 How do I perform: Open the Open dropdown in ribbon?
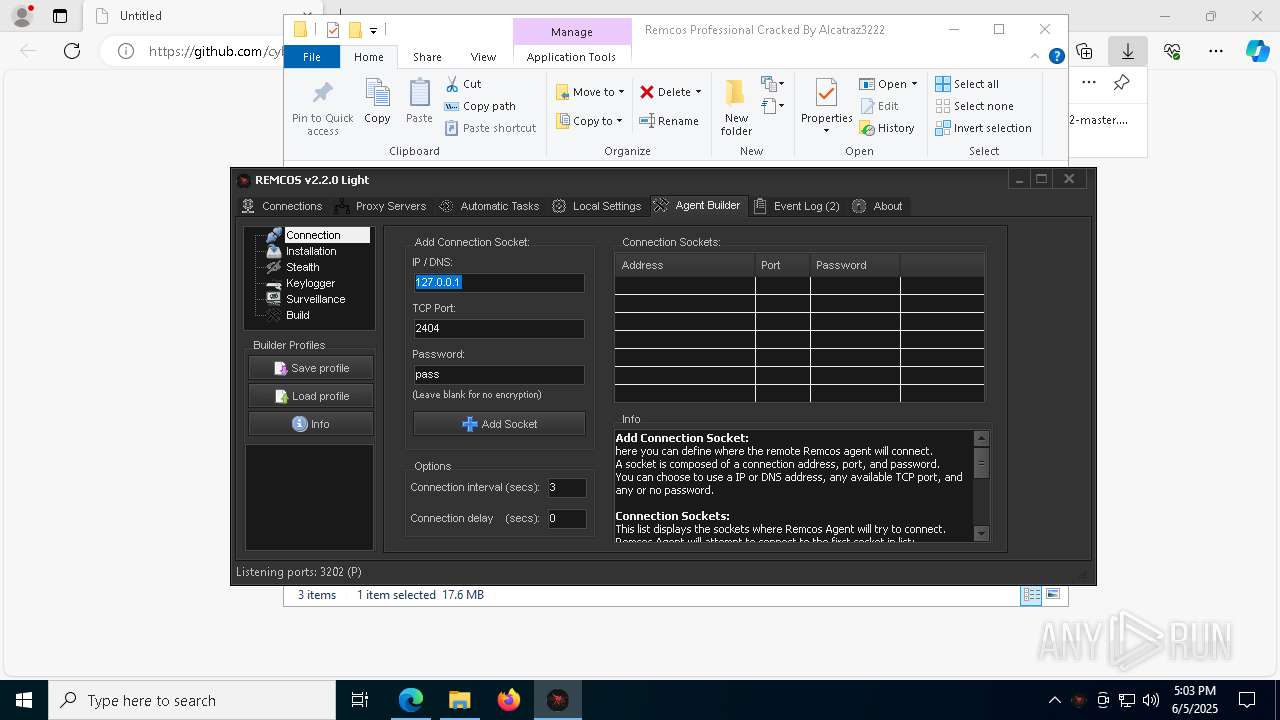[x=888, y=84]
